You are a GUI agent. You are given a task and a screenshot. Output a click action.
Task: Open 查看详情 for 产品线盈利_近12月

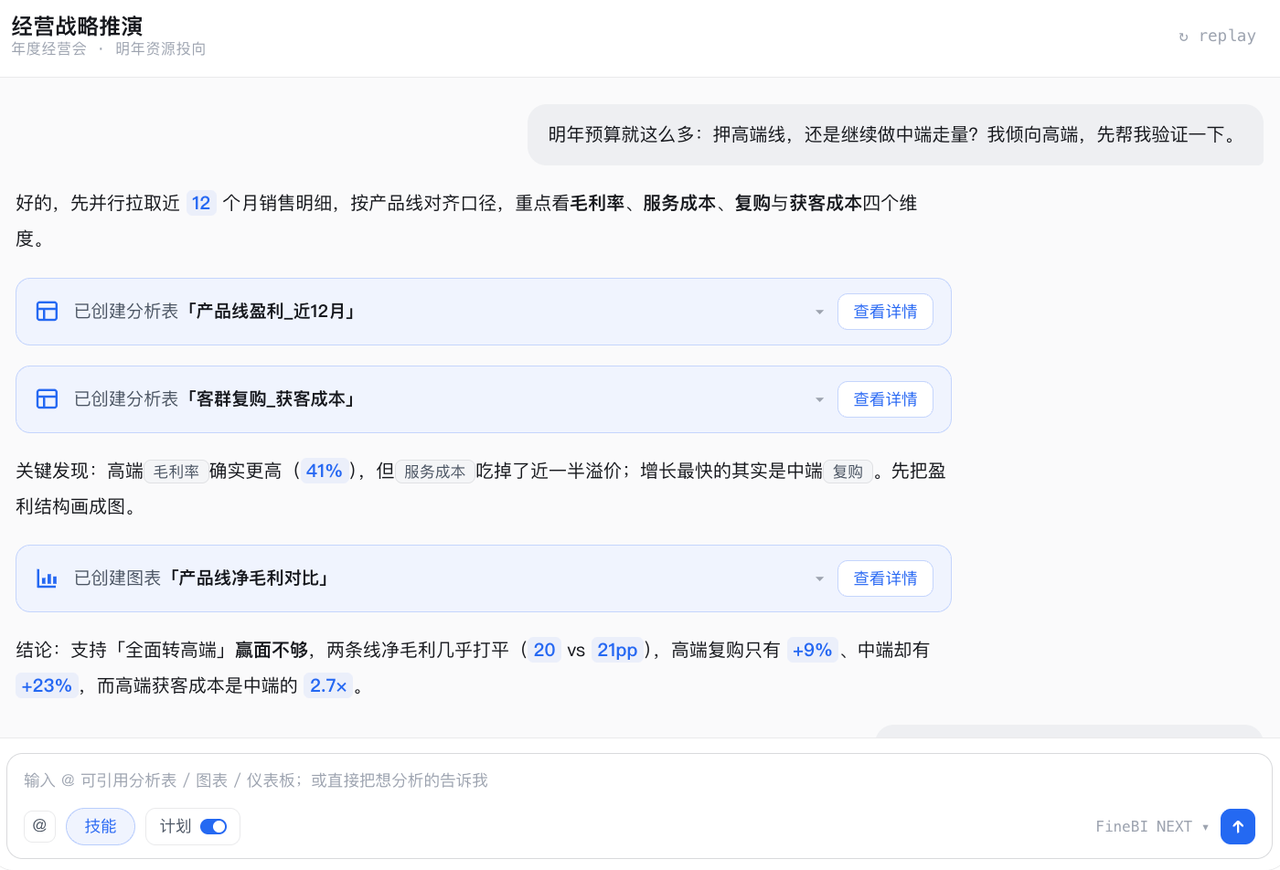tap(885, 312)
